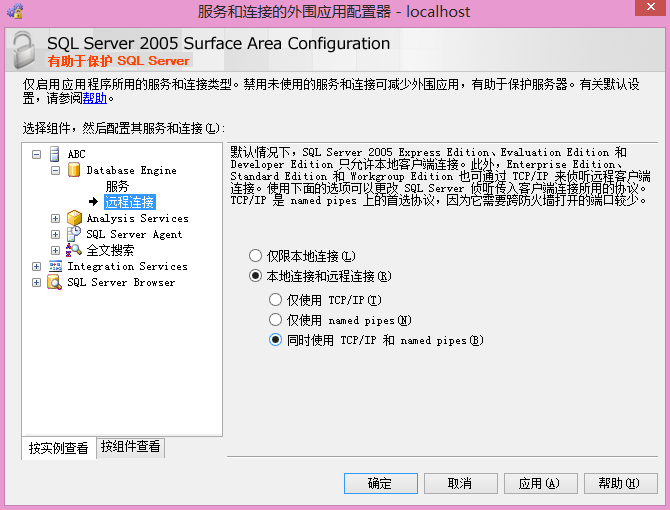Expand the Analysis Services node

(56, 218)
